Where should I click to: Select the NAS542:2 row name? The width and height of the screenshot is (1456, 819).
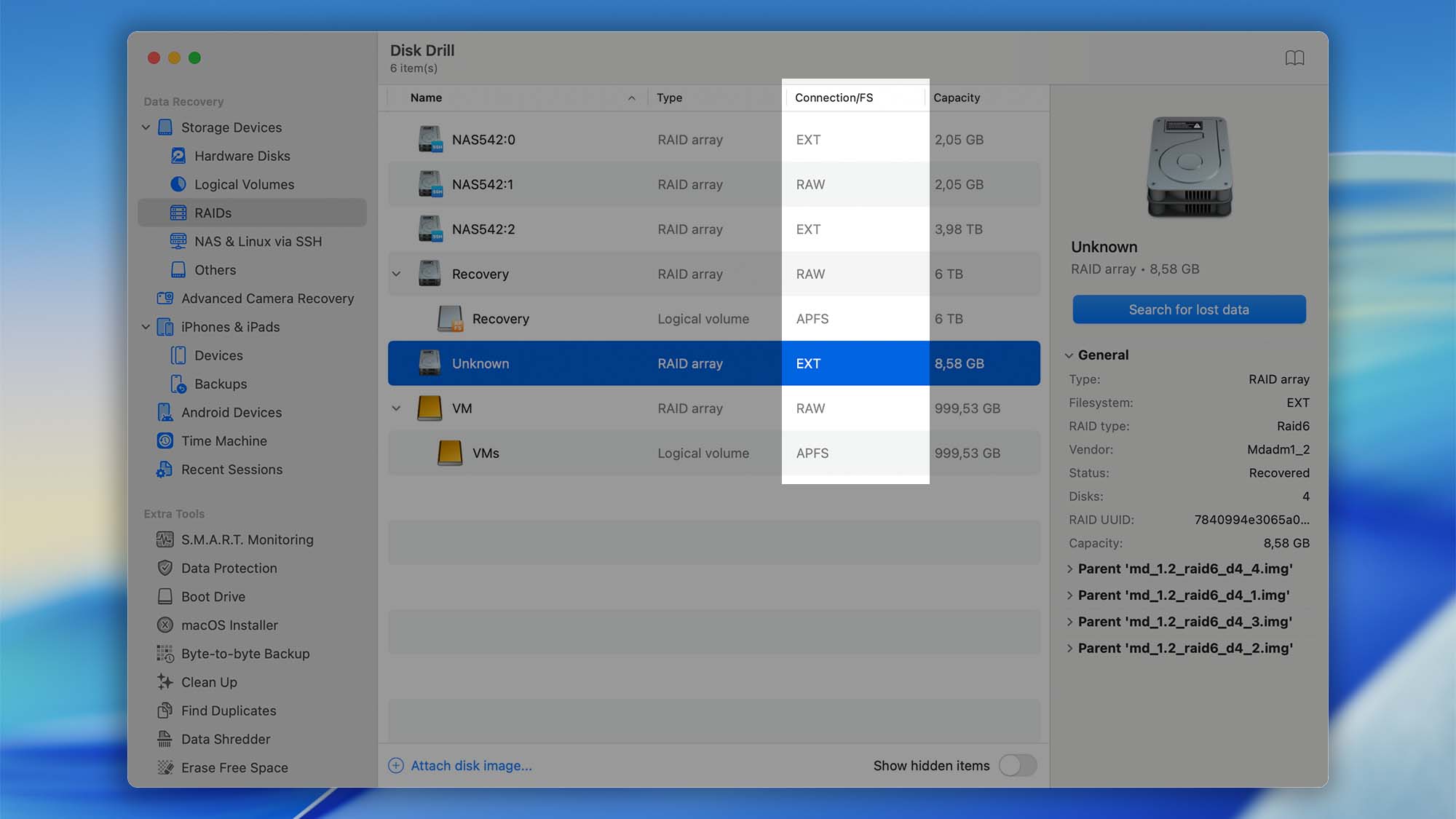[483, 229]
